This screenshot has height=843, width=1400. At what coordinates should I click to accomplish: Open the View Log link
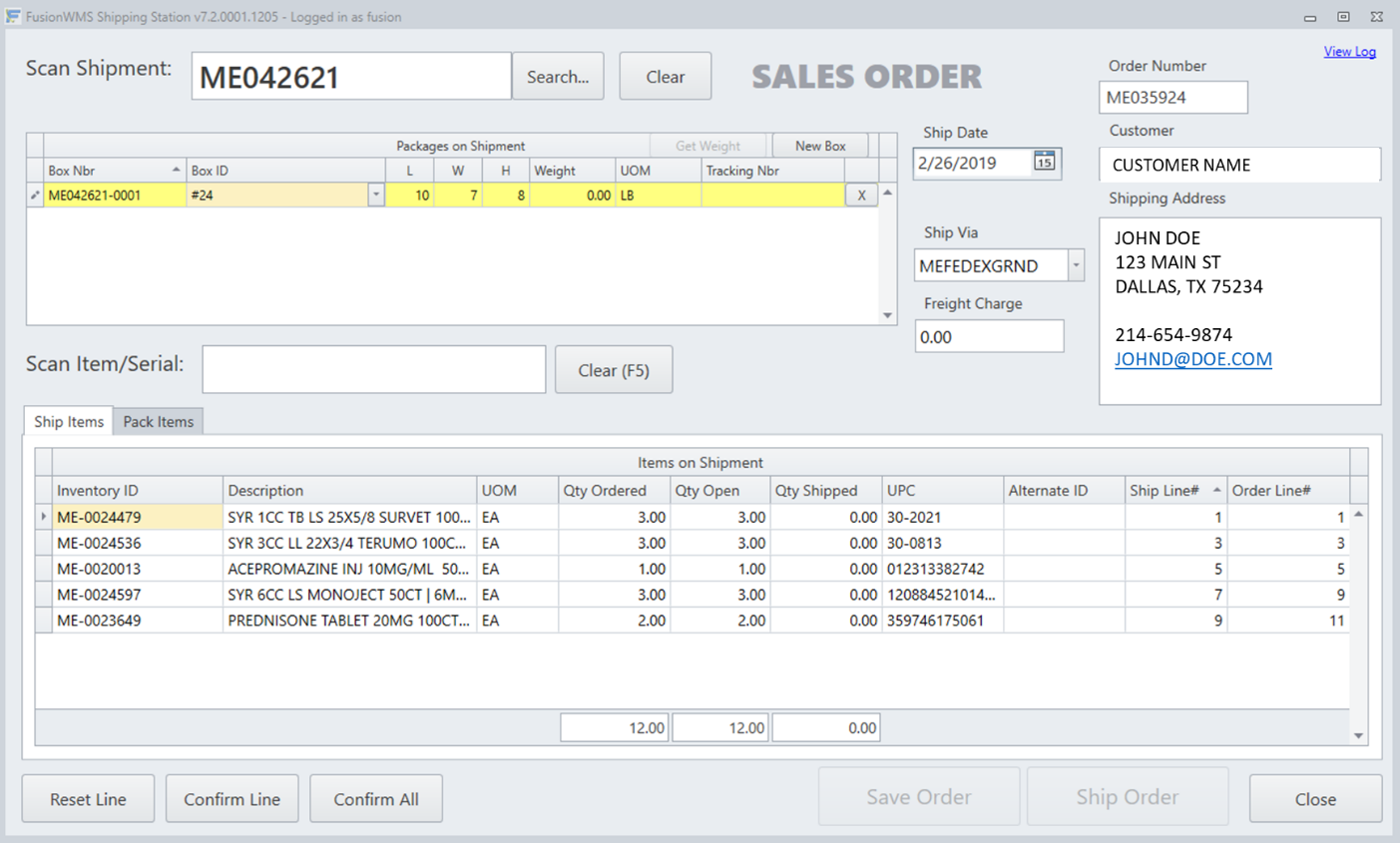(1349, 52)
